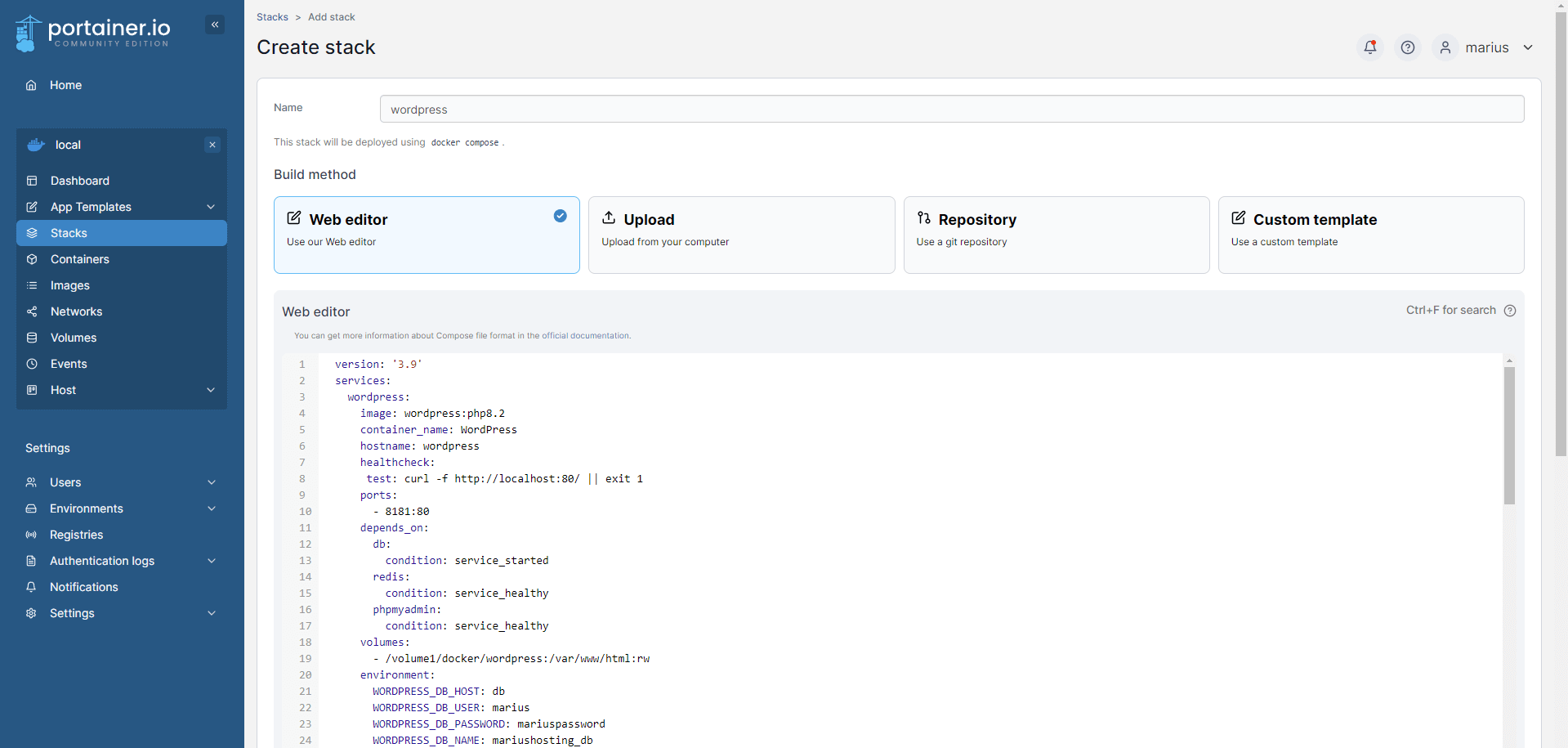The height and width of the screenshot is (748, 1568).
Task: Click the 'hostname: wordpress' line
Action: [420, 446]
